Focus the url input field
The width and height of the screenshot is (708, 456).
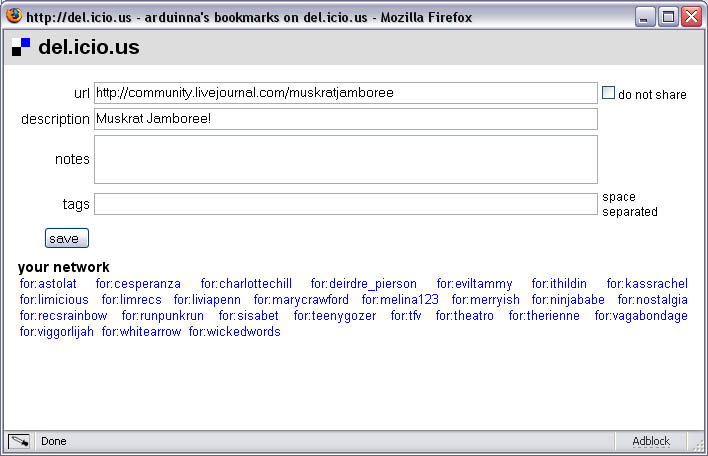tap(346, 93)
